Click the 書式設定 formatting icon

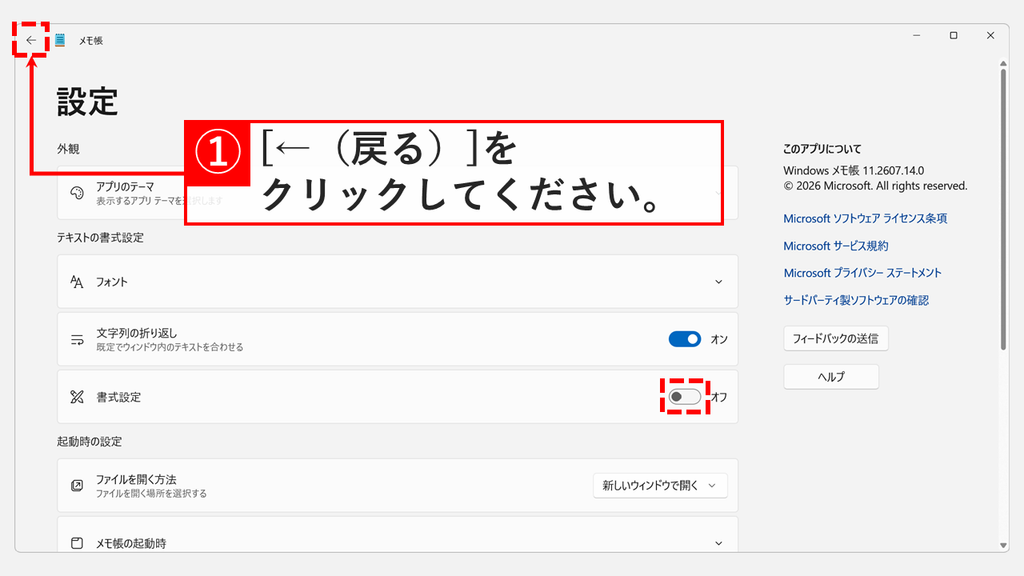point(77,397)
